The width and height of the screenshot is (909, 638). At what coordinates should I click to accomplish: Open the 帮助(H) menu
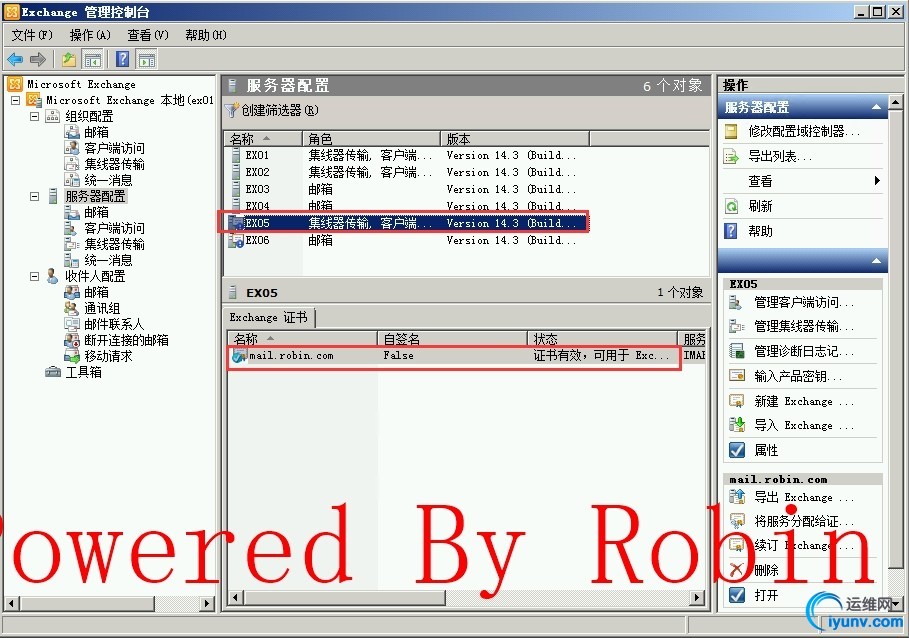coord(206,35)
